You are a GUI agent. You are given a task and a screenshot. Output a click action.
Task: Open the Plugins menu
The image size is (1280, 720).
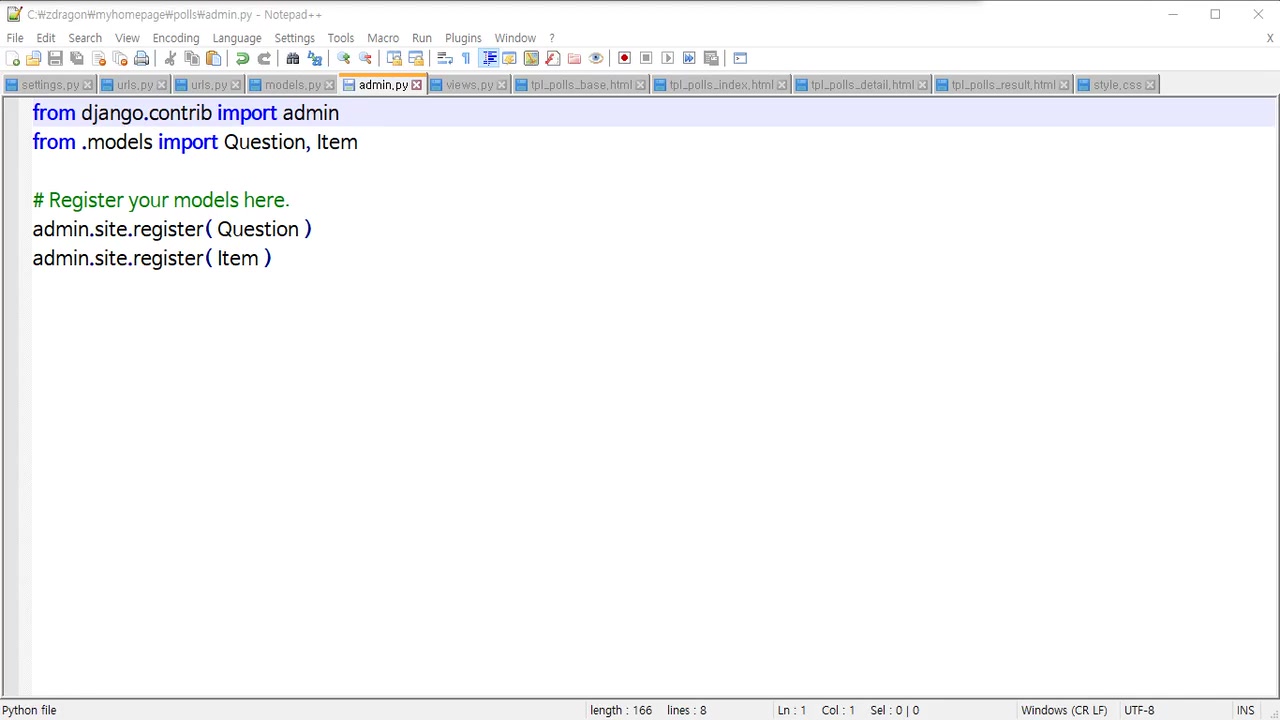[463, 38]
